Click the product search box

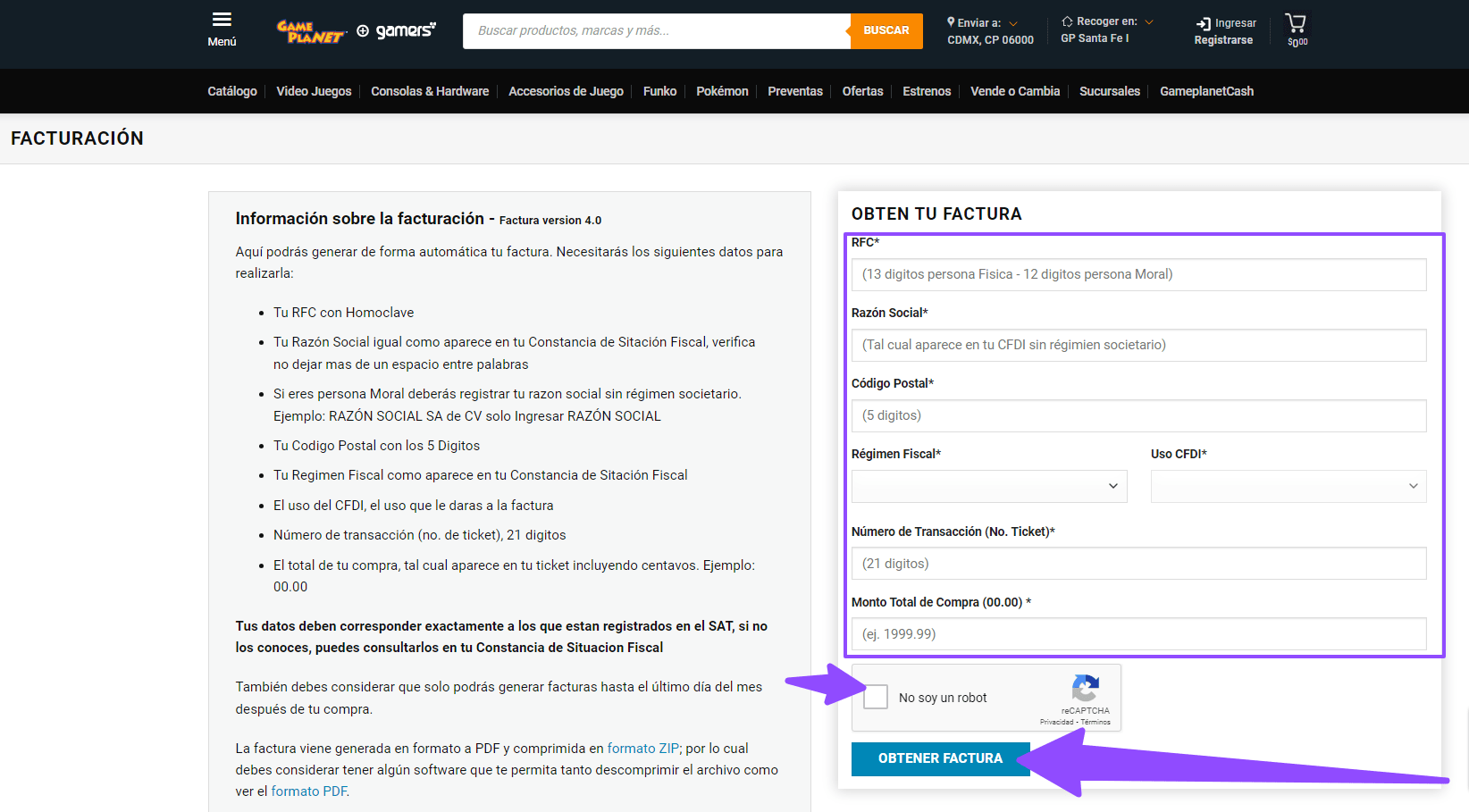pos(657,31)
